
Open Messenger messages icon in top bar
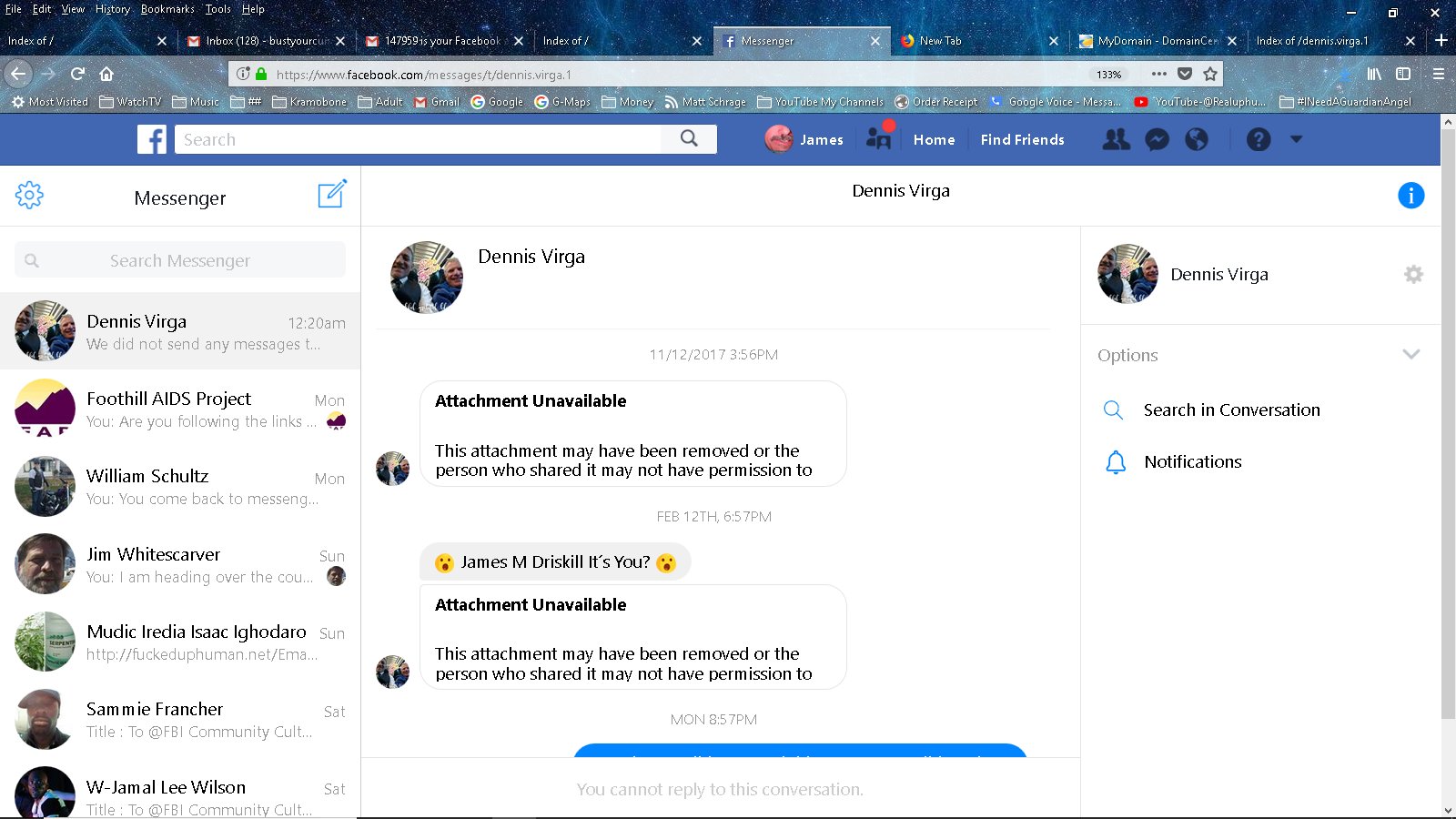pos(1157,139)
